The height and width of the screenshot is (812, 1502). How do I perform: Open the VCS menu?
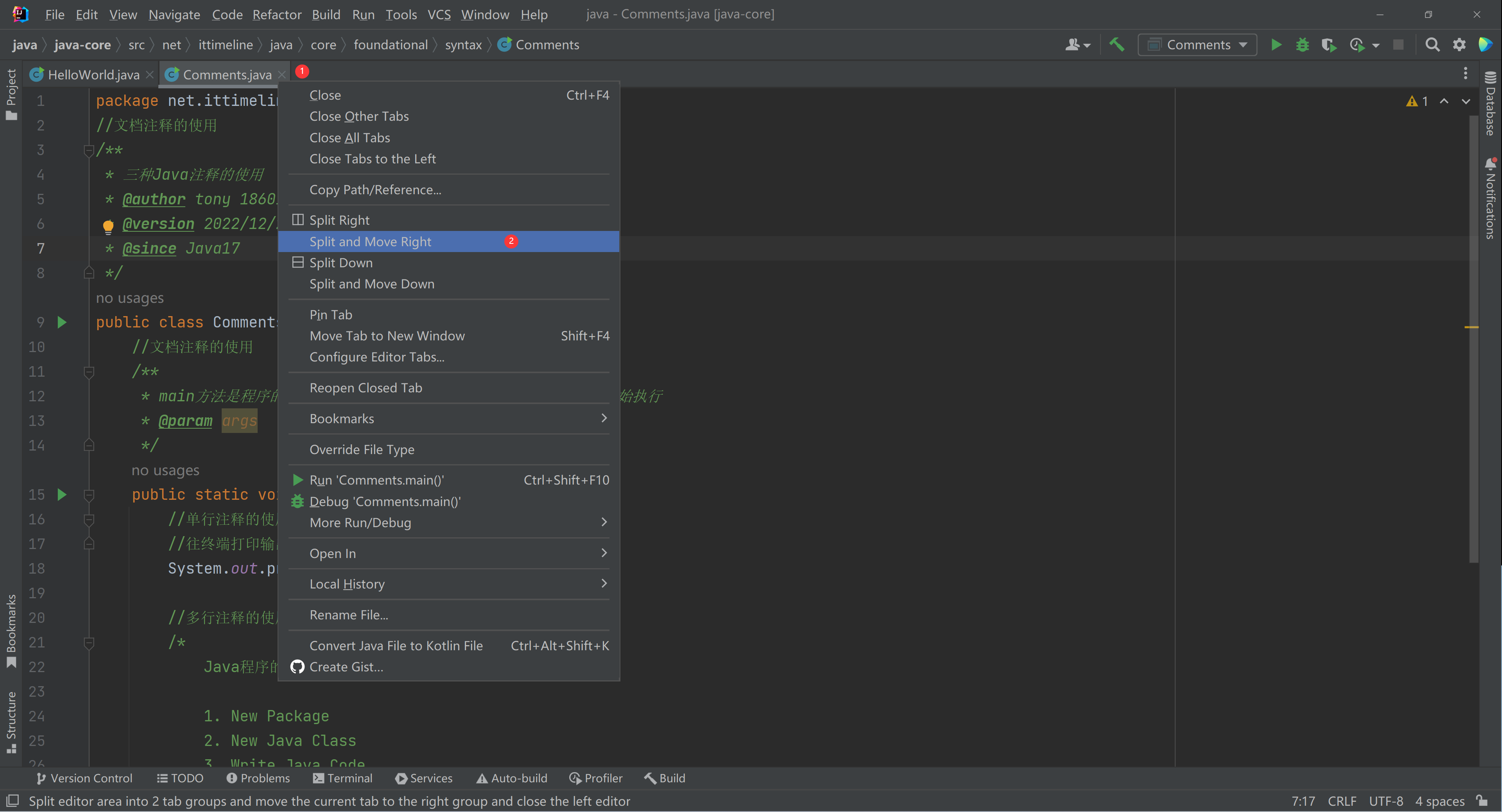439,14
